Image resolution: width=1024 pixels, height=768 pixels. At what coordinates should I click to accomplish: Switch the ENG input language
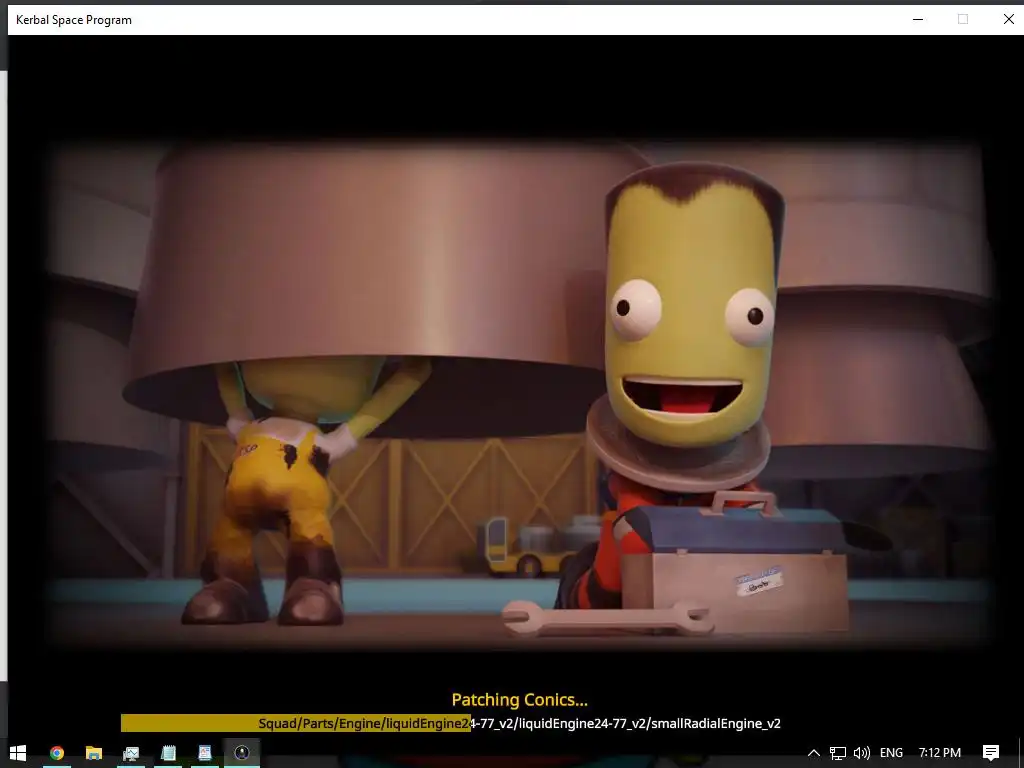click(891, 753)
